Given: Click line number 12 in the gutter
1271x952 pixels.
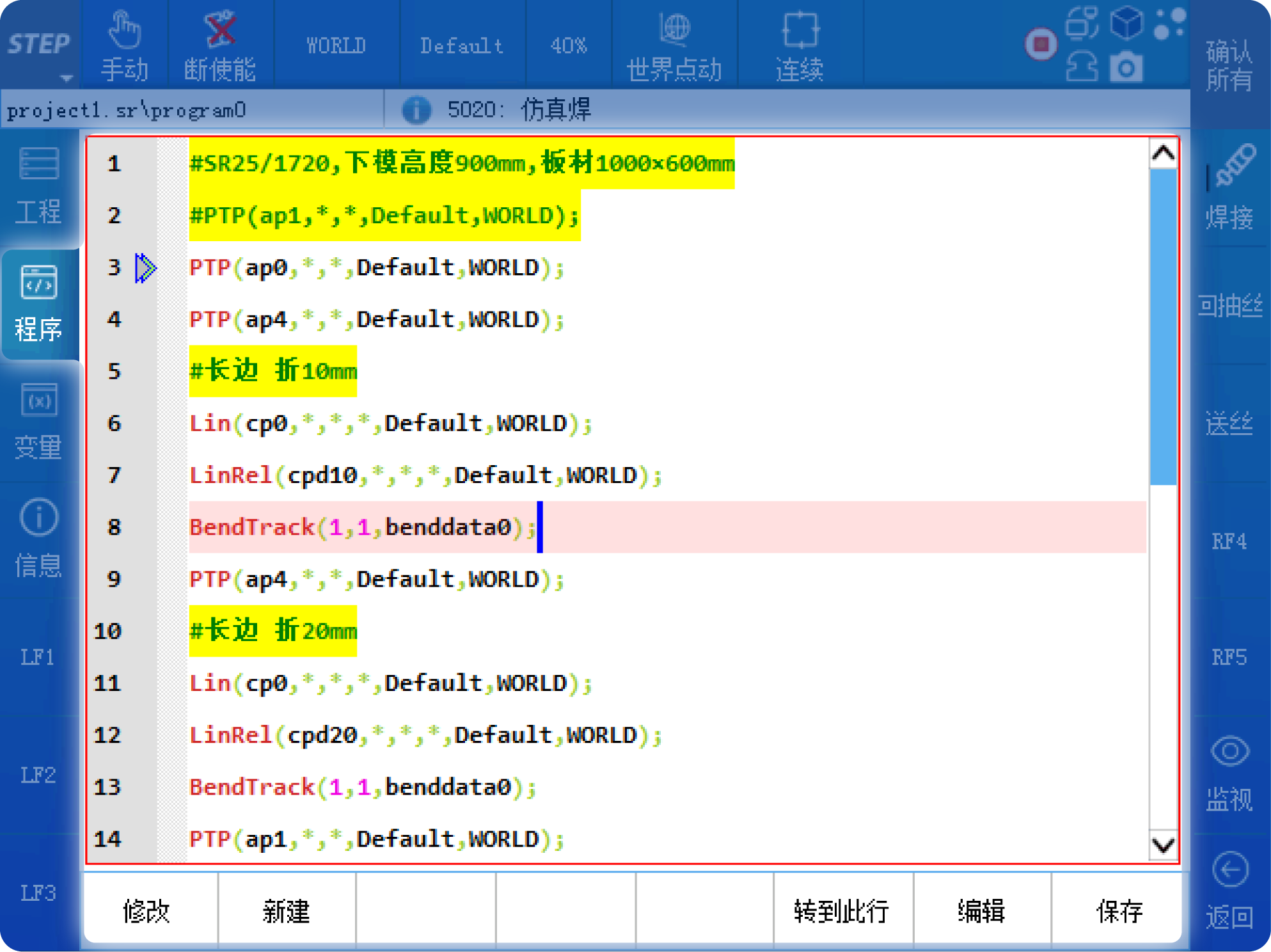Looking at the screenshot, I should [x=107, y=735].
